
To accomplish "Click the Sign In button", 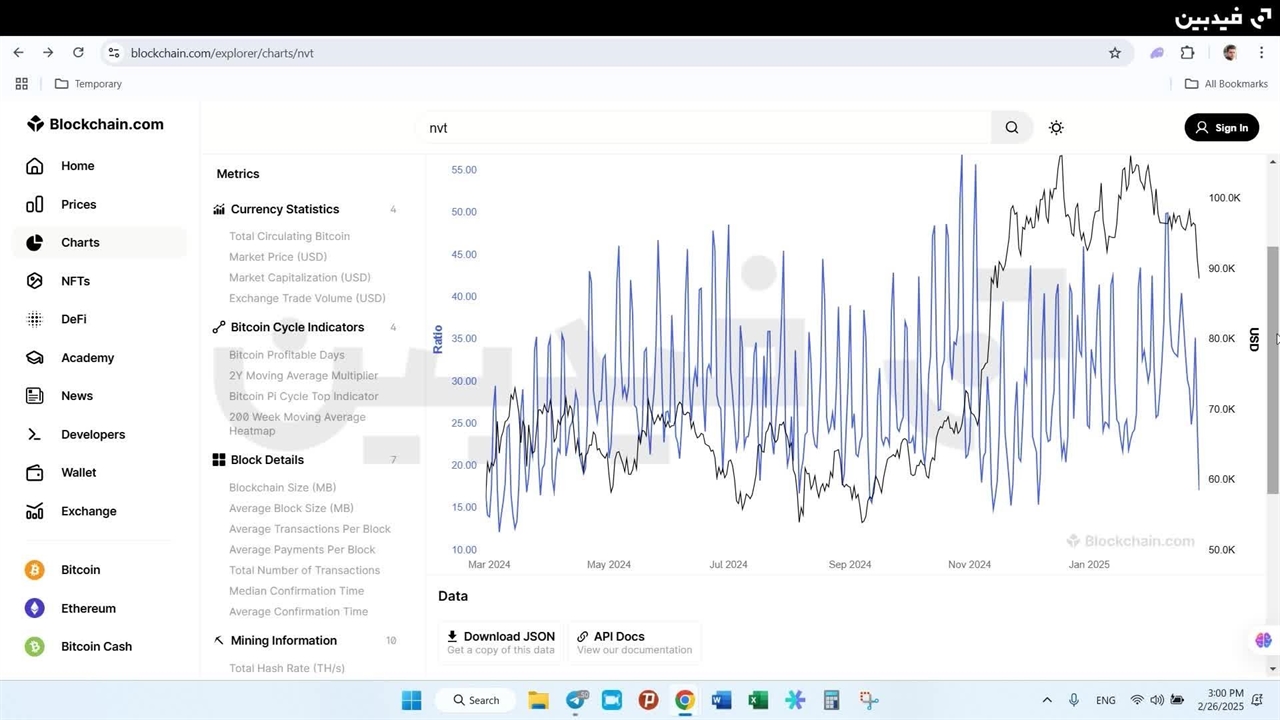I will pos(1221,128).
